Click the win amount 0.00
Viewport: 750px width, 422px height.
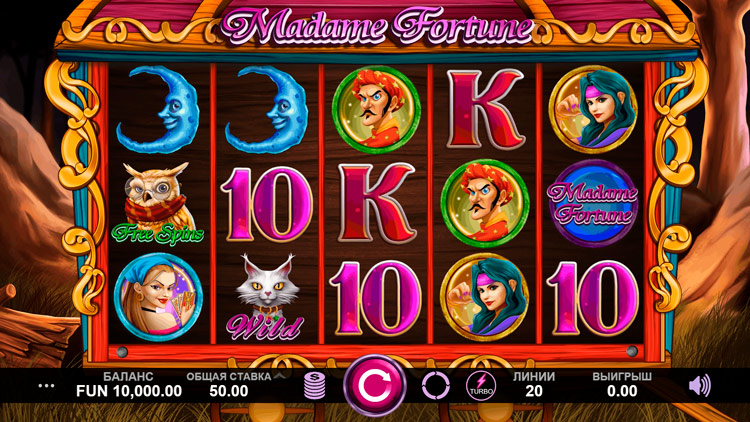[x=622, y=391]
